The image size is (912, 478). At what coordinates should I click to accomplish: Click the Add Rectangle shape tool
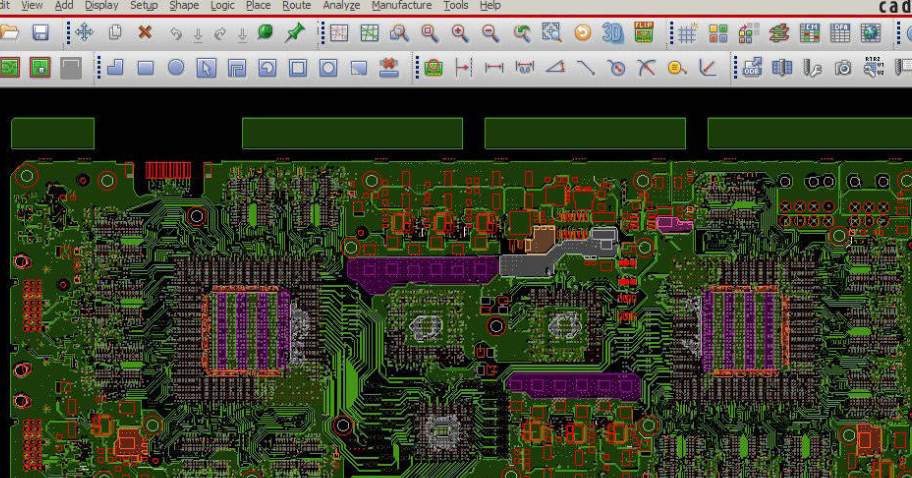coord(145,68)
